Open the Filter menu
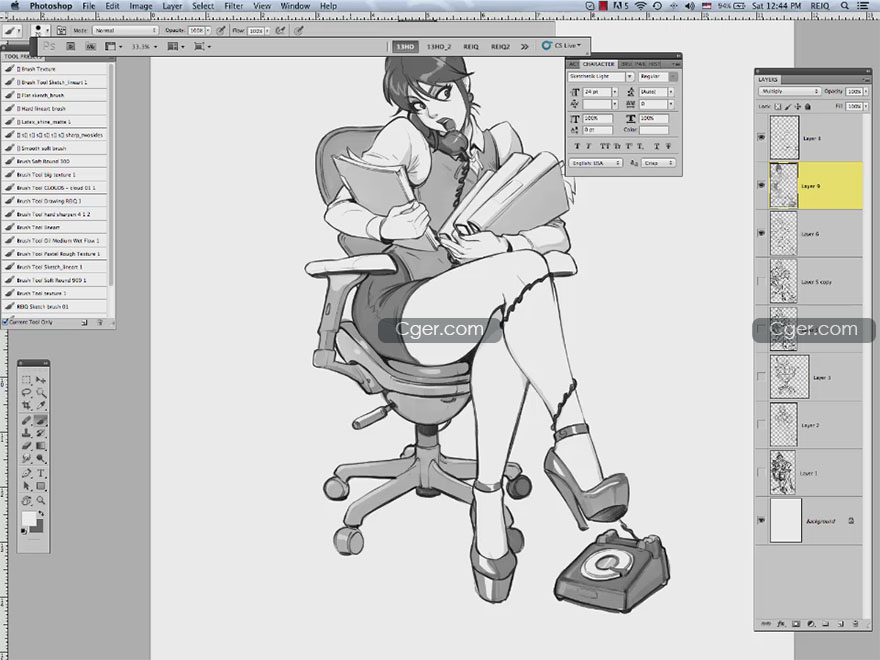 pyautogui.click(x=233, y=6)
